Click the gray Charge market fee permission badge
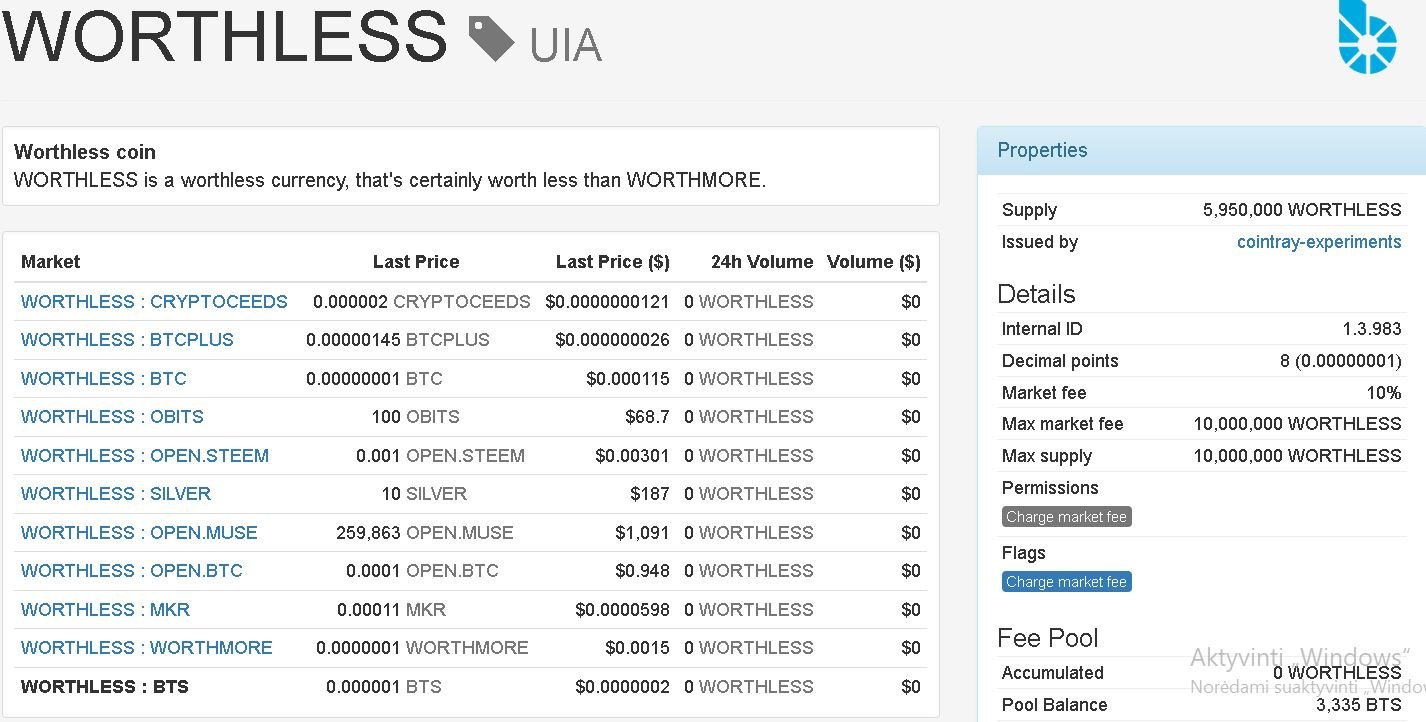The image size is (1426, 722). click(x=1067, y=517)
